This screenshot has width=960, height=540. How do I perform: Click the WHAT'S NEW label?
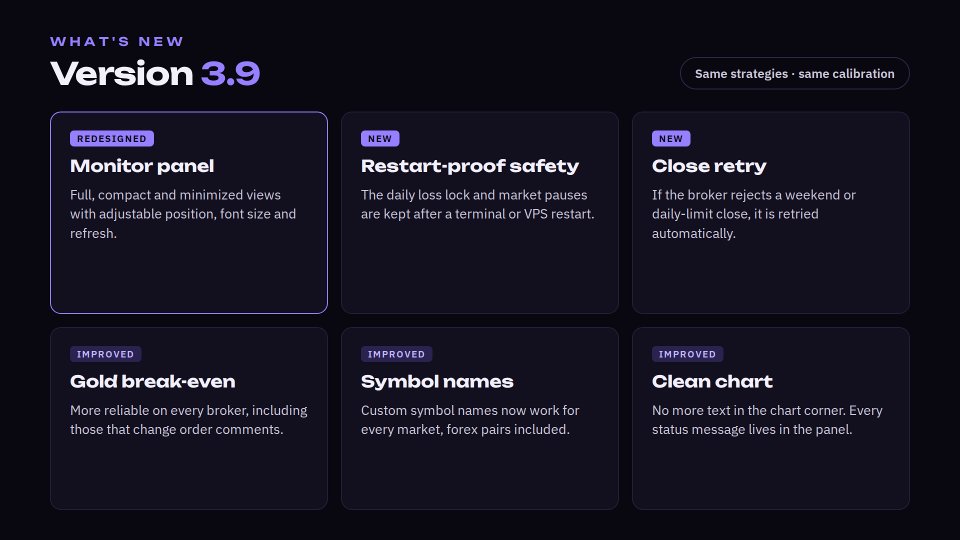coord(117,42)
